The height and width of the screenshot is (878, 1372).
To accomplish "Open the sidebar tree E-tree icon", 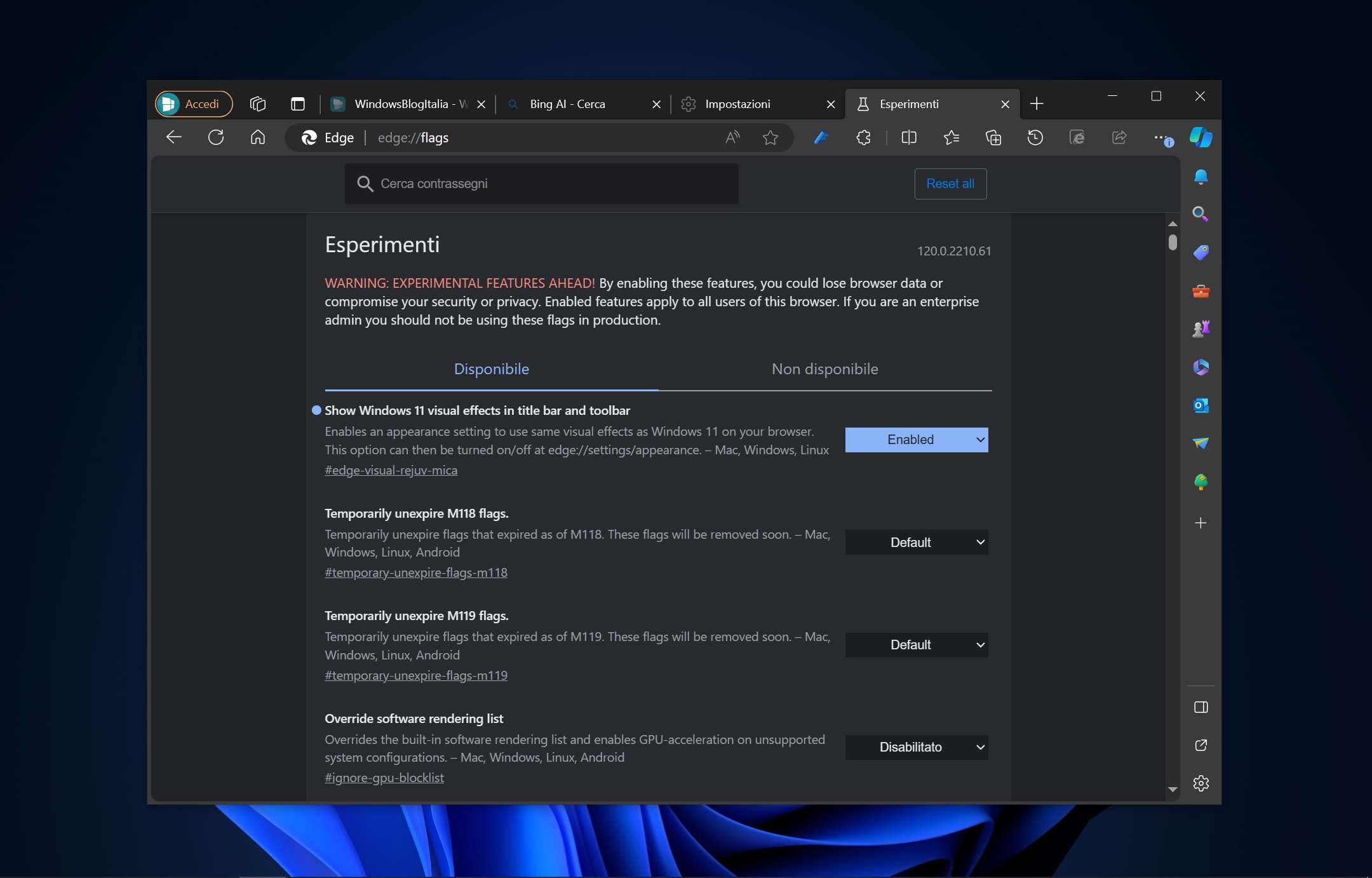I will click(1200, 482).
